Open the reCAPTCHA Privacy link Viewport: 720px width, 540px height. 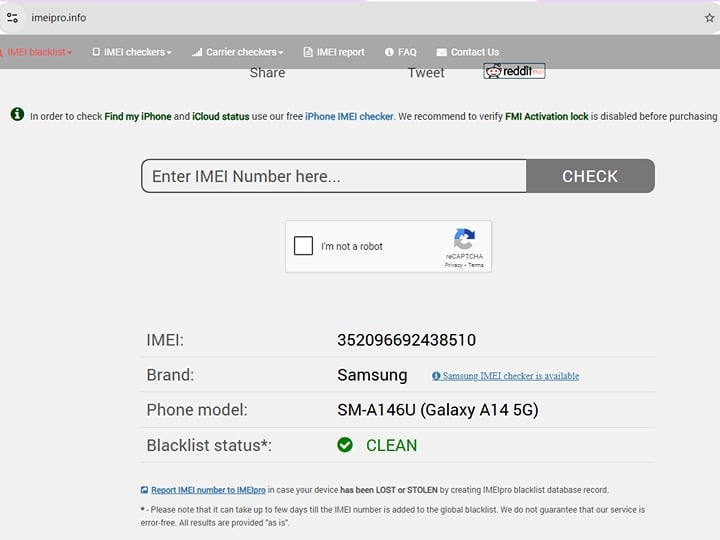[x=453, y=265]
